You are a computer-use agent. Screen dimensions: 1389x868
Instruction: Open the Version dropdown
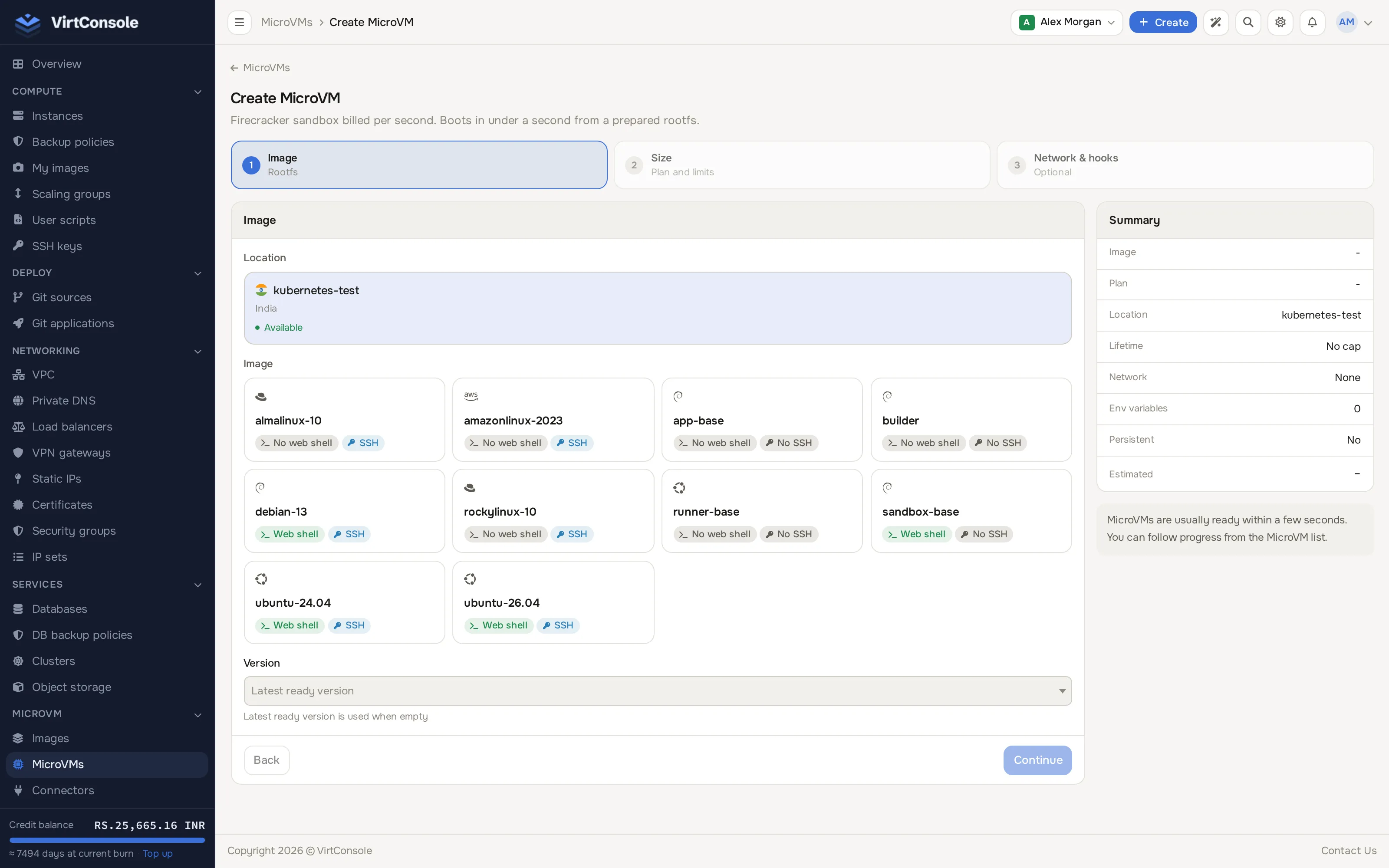(658, 690)
